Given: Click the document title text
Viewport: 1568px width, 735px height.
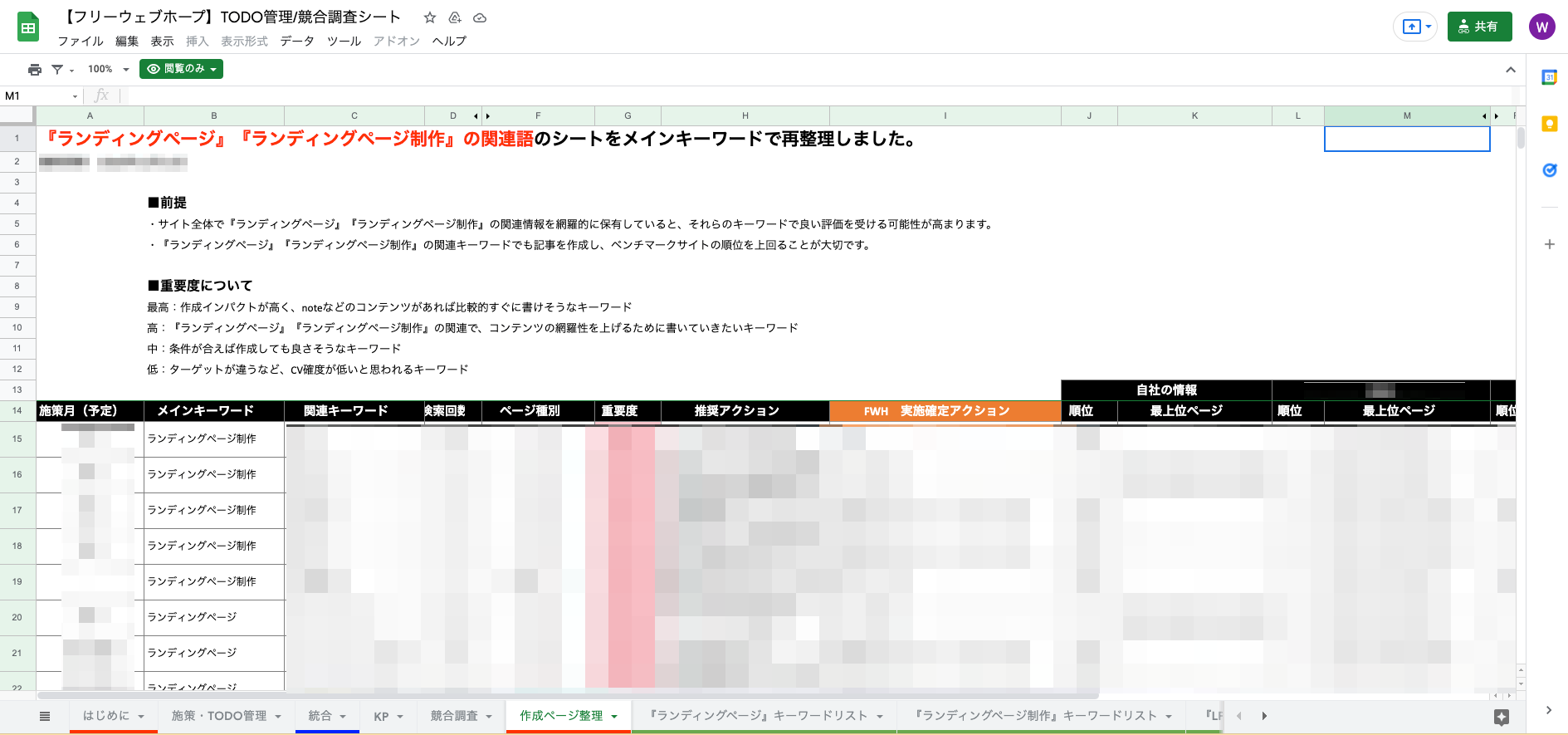Looking at the screenshot, I should point(232,17).
